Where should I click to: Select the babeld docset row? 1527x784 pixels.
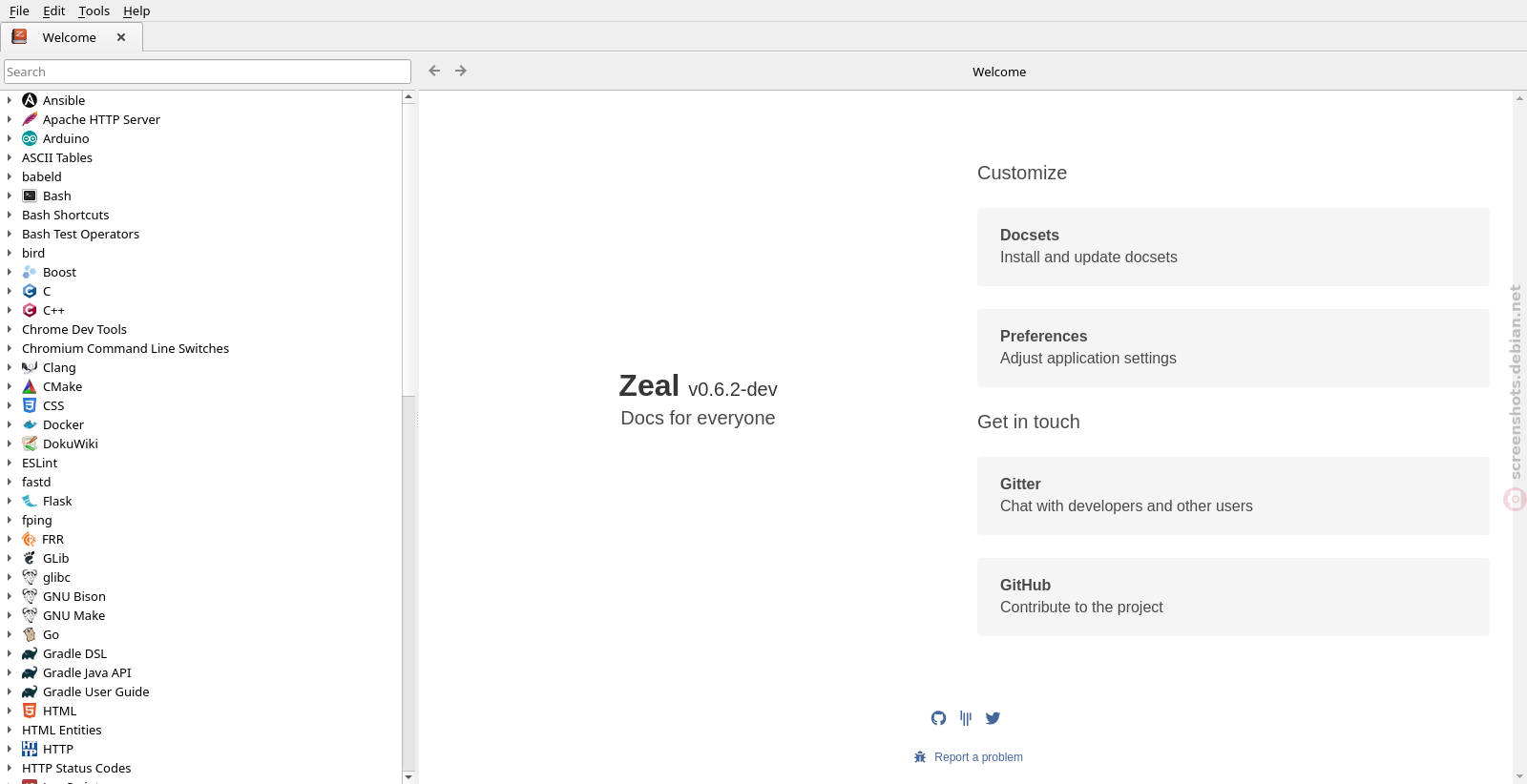click(201, 176)
